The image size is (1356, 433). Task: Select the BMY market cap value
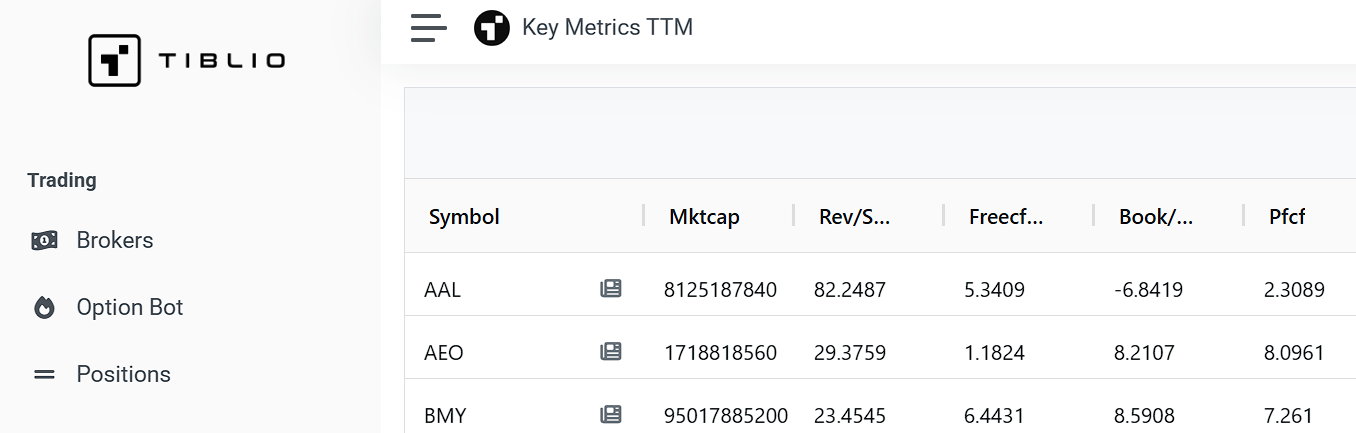pos(726,415)
